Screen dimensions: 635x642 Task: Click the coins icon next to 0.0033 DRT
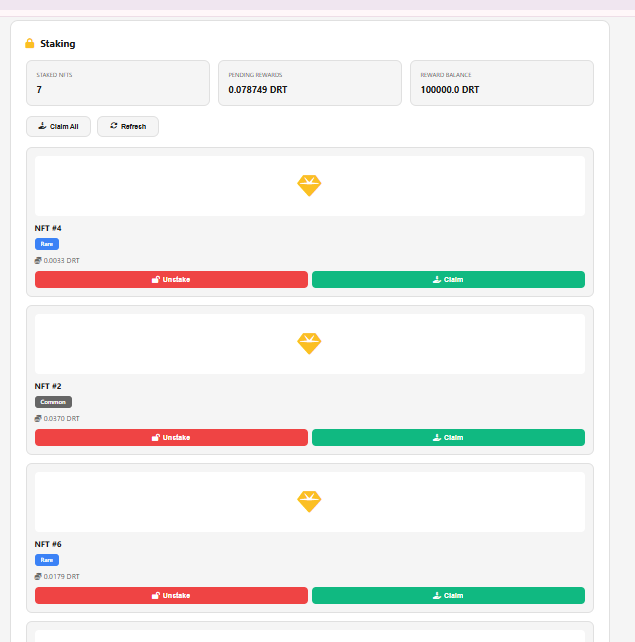pos(38,260)
